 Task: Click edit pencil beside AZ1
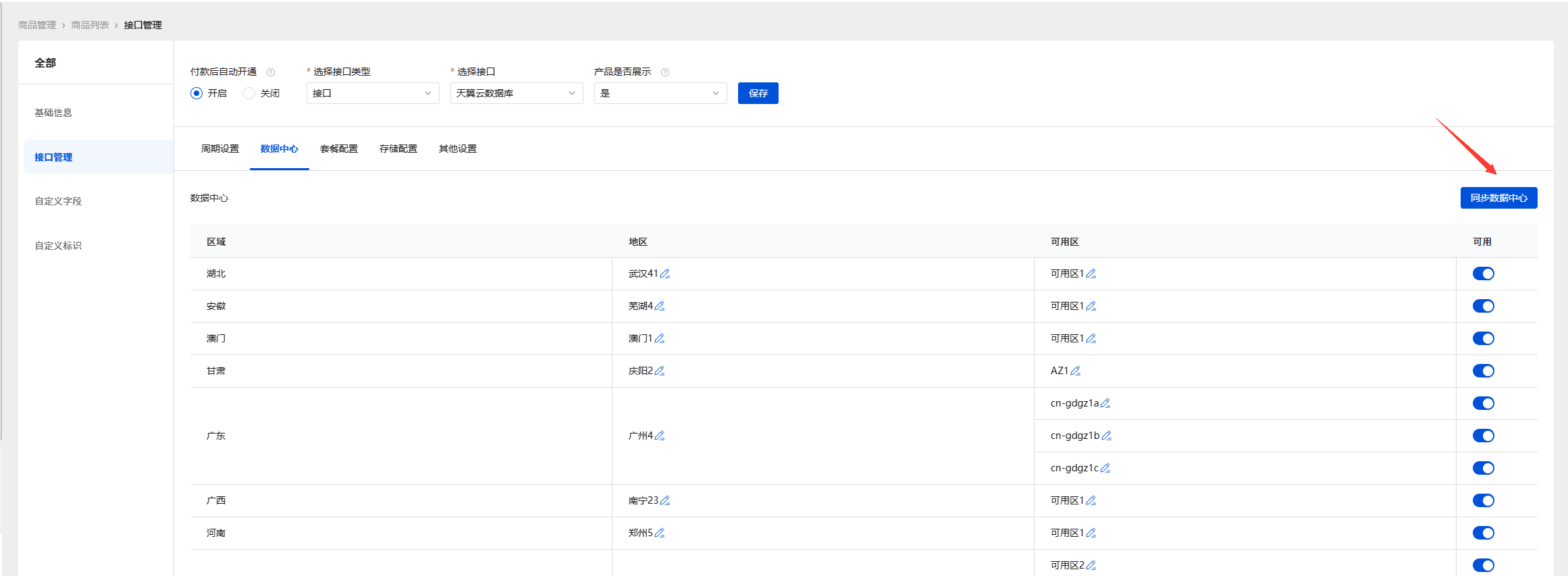(1076, 371)
